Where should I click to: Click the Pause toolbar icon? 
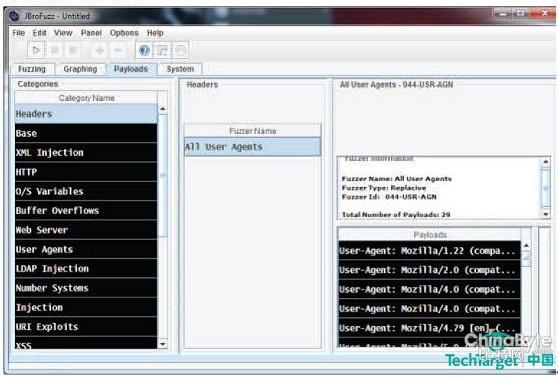point(54,50)
